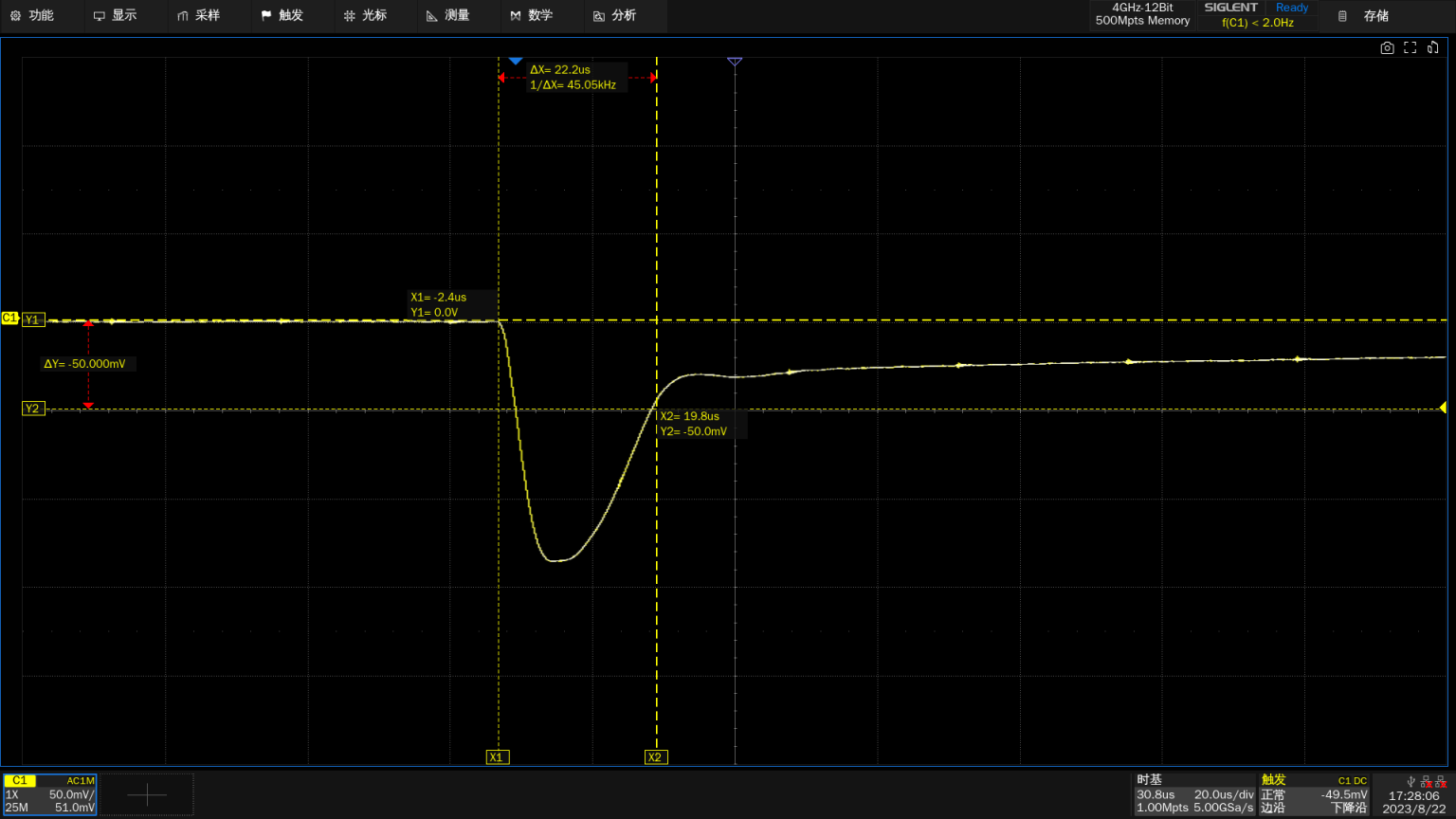This screenshot has height=819, width=1456.
Task: Click the blue trigger position marker
Action: coord(515,62)
